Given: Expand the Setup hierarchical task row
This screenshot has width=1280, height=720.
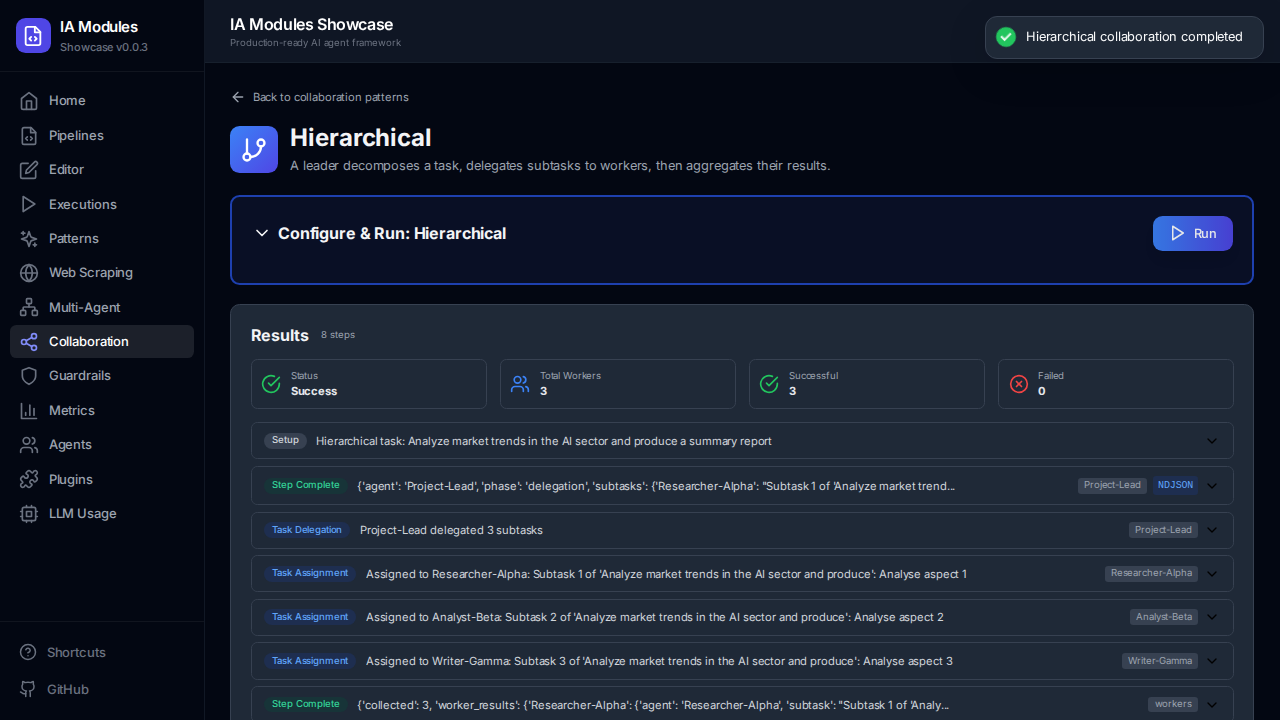Looking at the screenshot, I should (x=1212, y=440).
